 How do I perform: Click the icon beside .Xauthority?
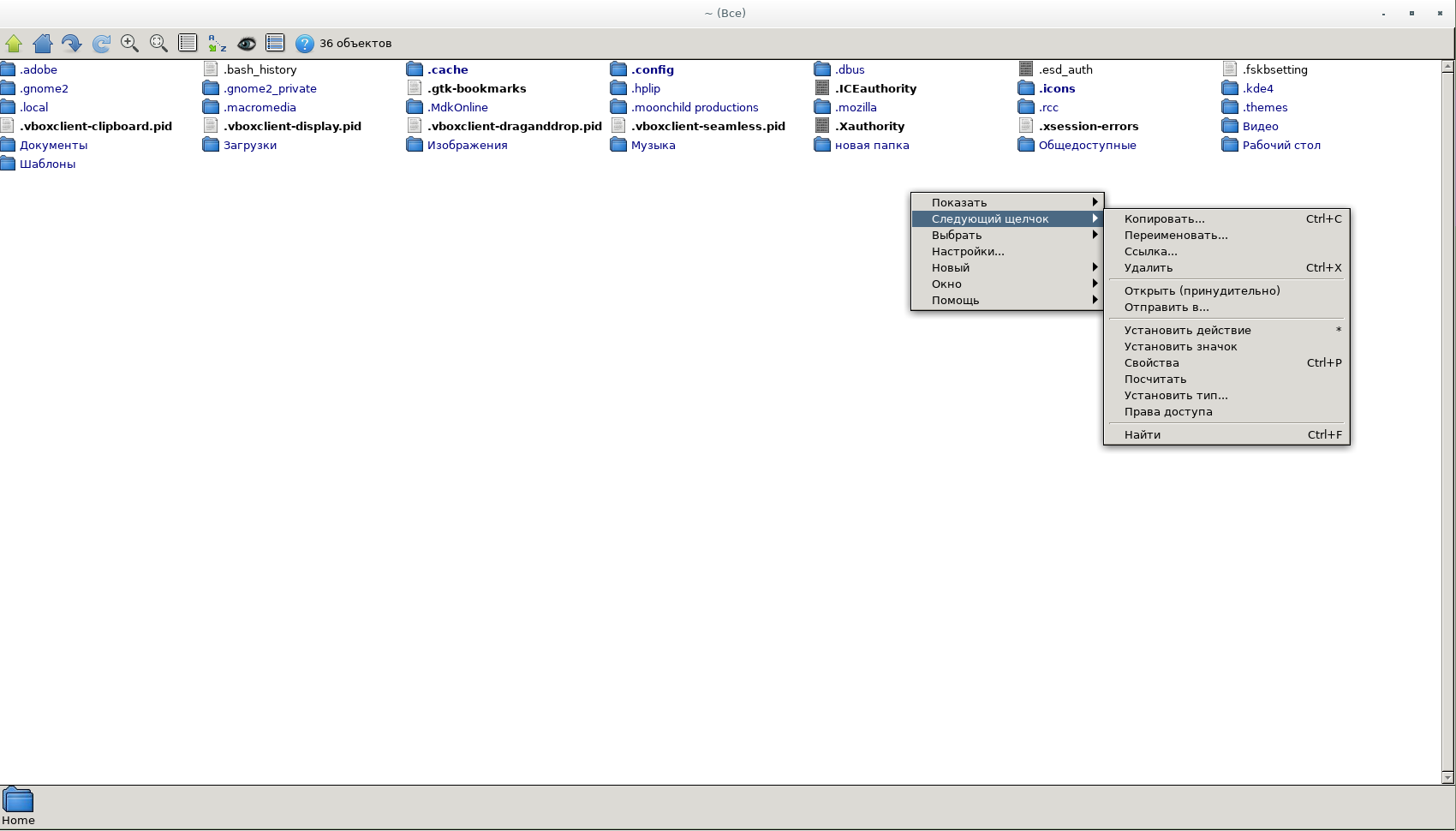(x=822, y=126)
